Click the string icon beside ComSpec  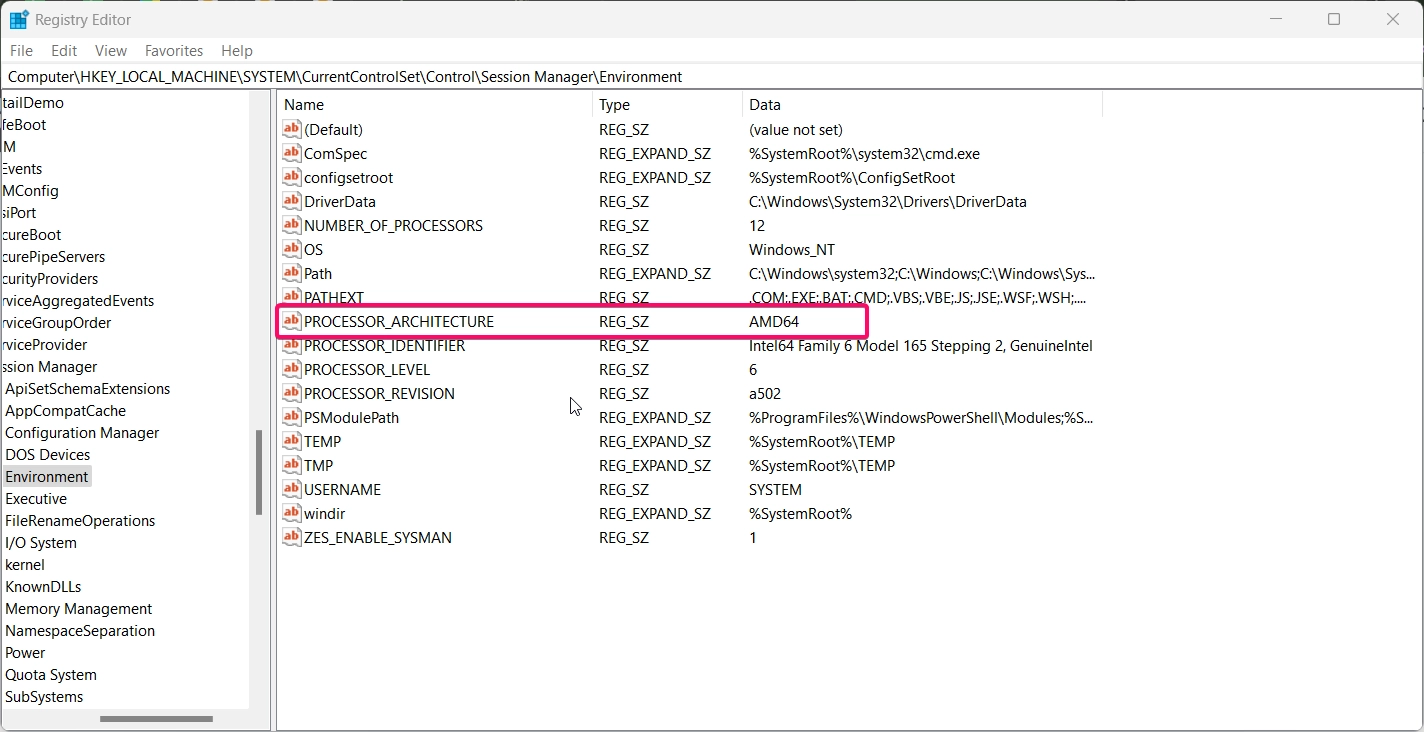291,153
